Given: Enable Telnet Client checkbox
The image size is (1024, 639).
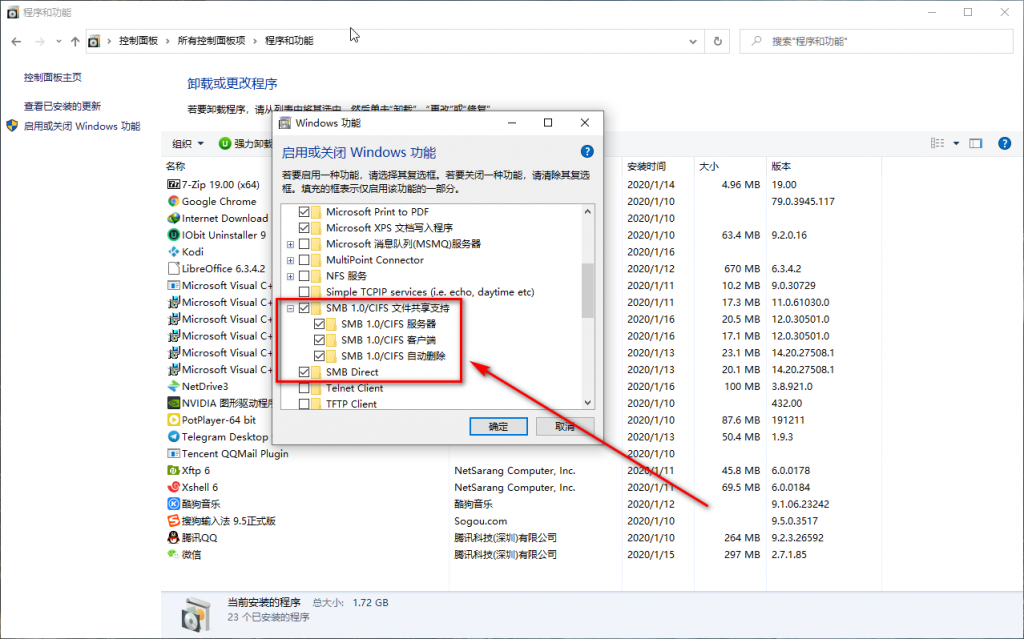Looking at the screenshot, I should pyautogui.click(x=304, y=388).
